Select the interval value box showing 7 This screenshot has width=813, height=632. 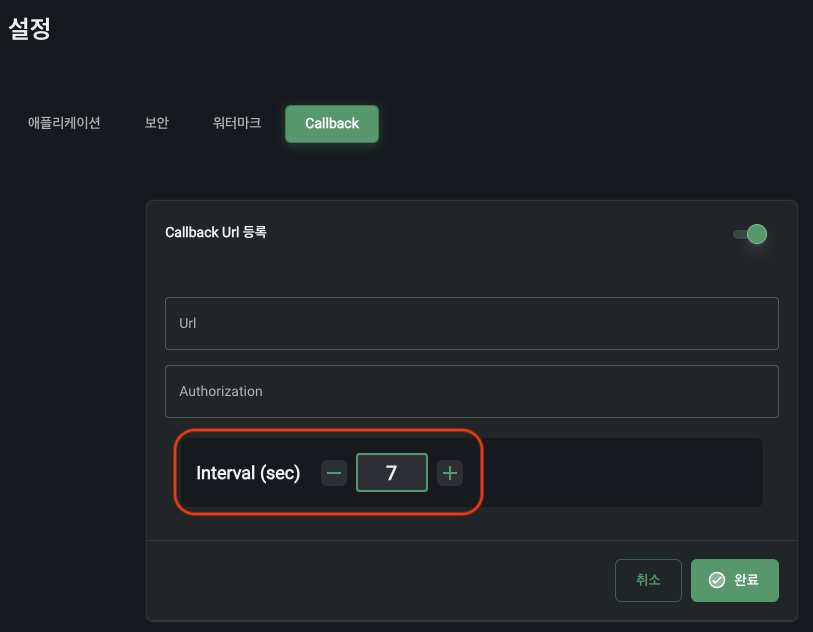point(392,473)
